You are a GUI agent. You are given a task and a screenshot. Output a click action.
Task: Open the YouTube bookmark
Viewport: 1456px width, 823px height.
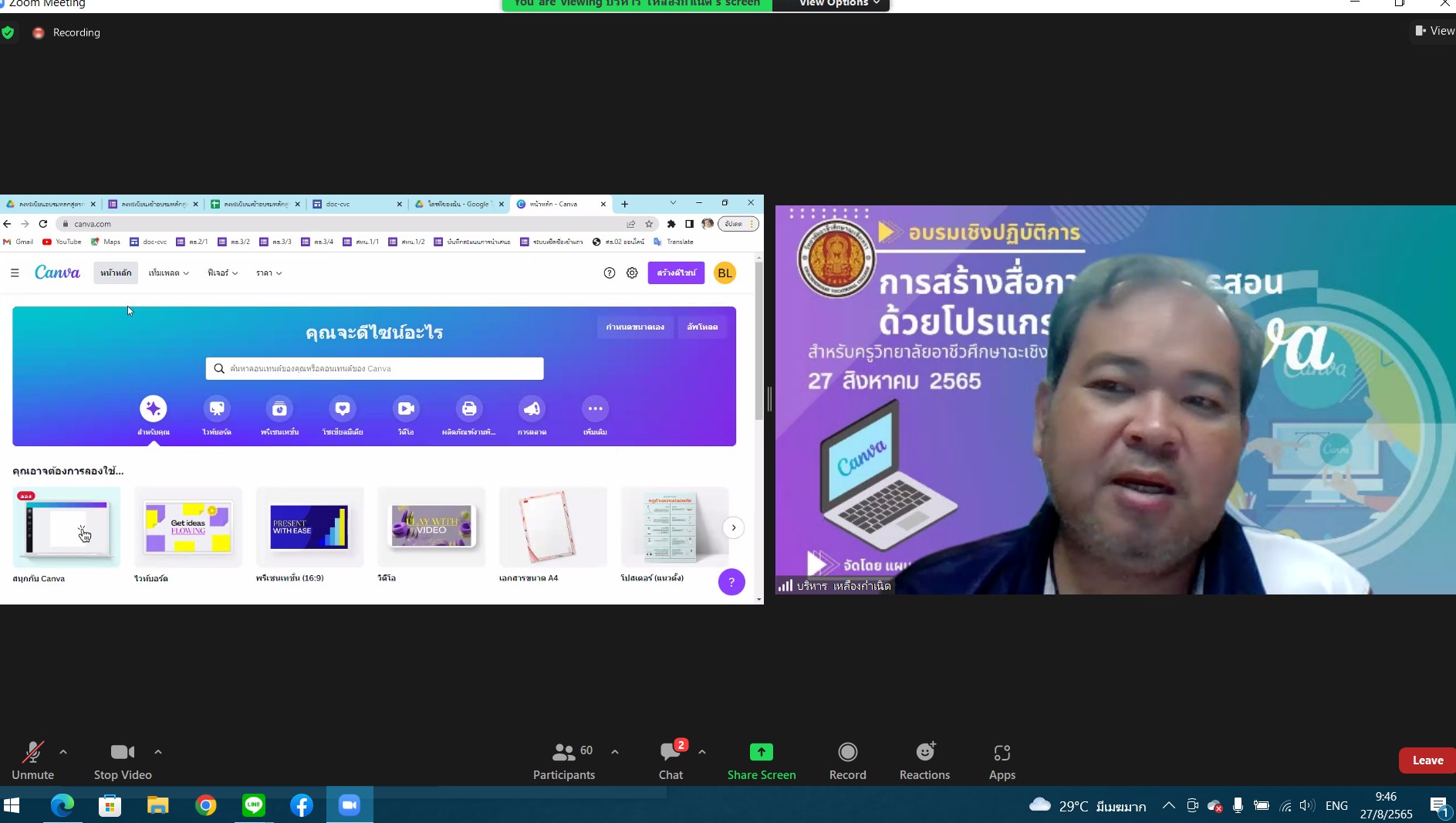(62, 242)
